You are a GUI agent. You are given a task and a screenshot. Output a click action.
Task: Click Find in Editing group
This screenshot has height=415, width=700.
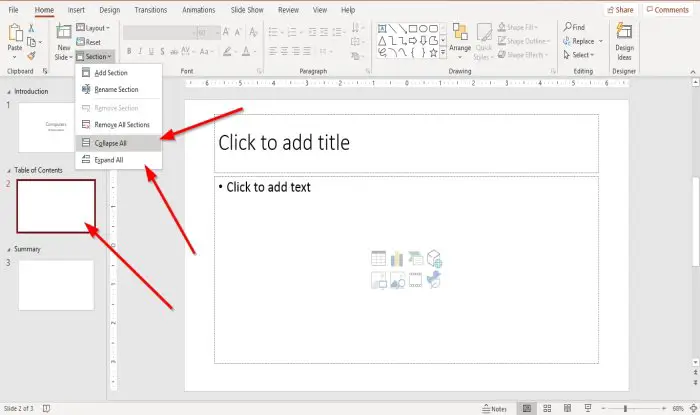574,27
